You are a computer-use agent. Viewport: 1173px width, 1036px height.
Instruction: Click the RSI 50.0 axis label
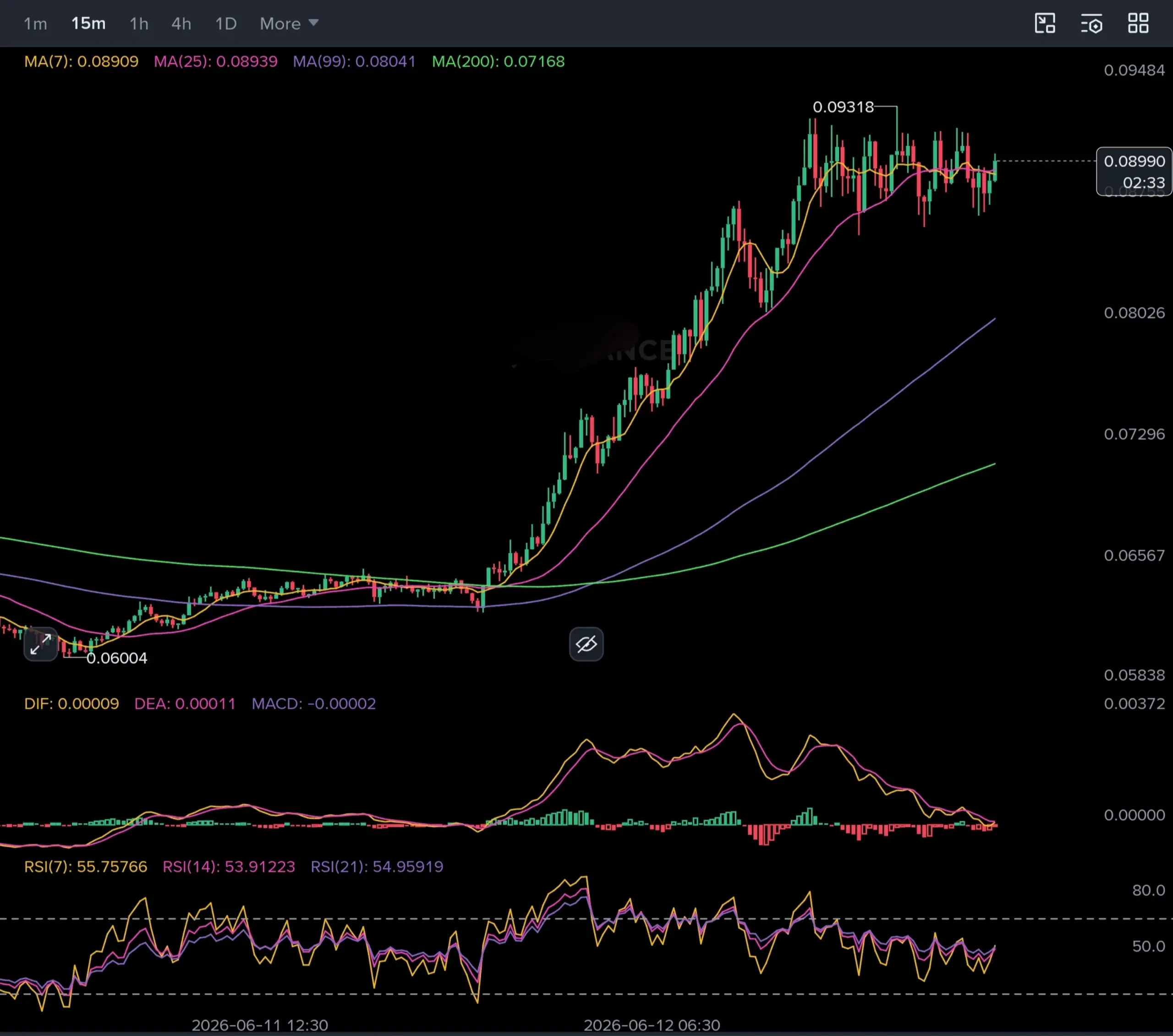1148,946
